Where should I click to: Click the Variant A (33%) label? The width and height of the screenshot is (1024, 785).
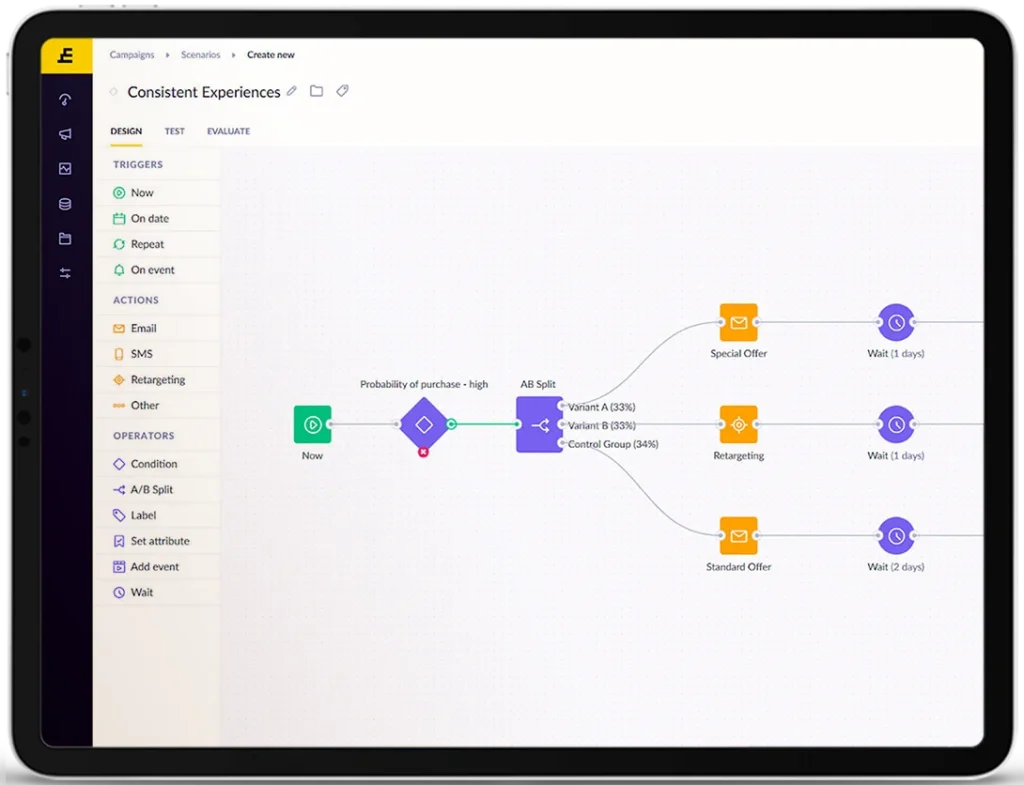pos(601,407)
